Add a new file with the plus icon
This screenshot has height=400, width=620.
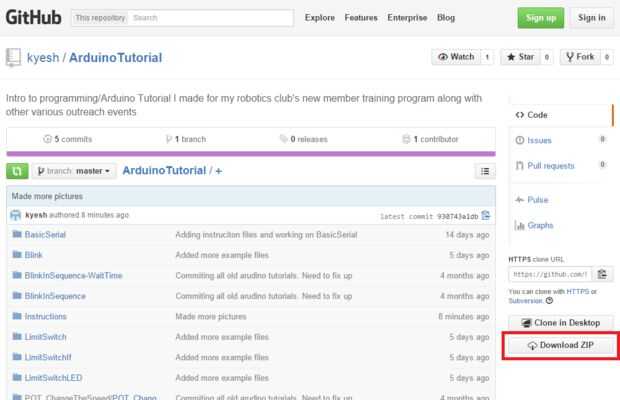[219, 171]
